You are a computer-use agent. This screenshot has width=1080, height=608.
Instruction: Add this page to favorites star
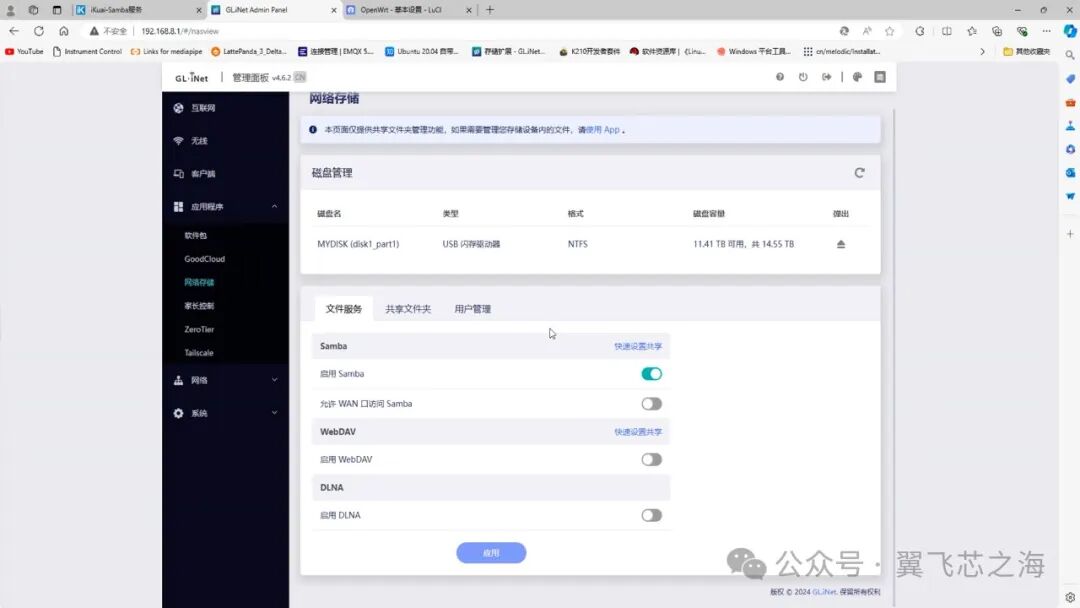click(x=890, y=31)
